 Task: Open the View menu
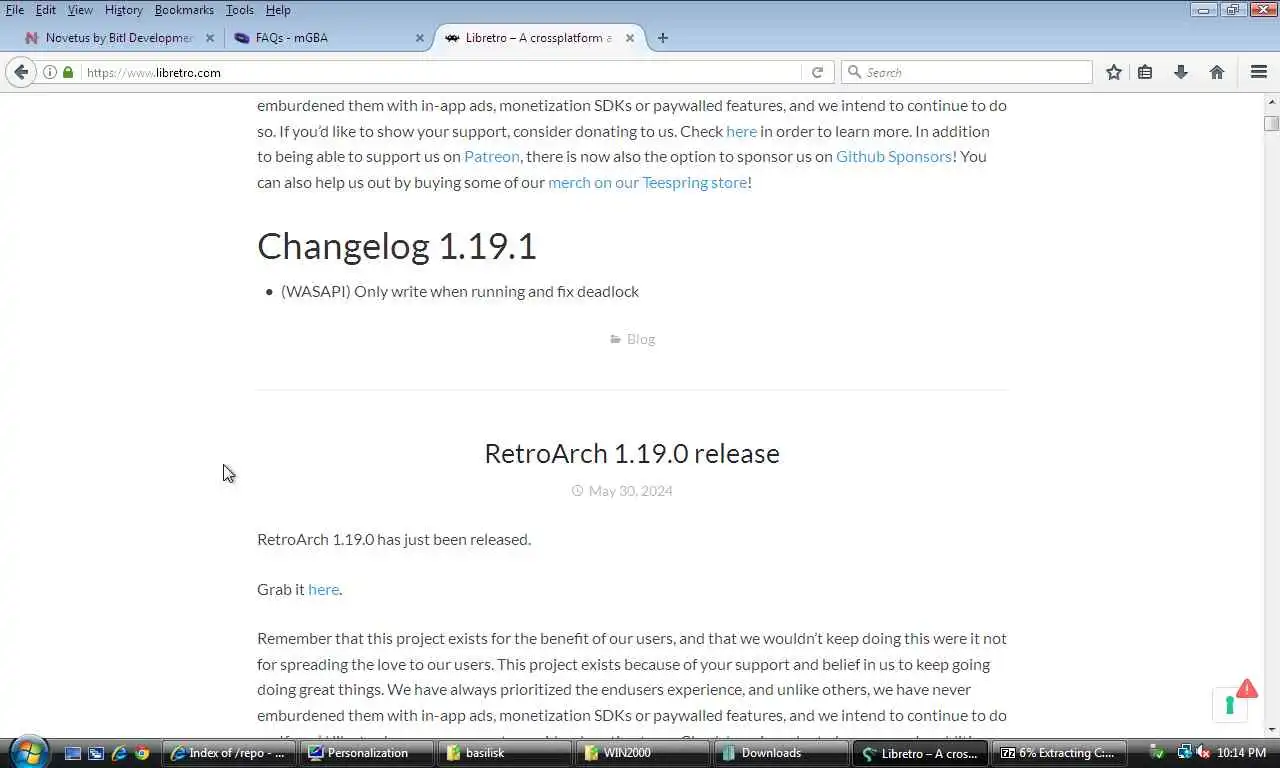pos(80,10)
